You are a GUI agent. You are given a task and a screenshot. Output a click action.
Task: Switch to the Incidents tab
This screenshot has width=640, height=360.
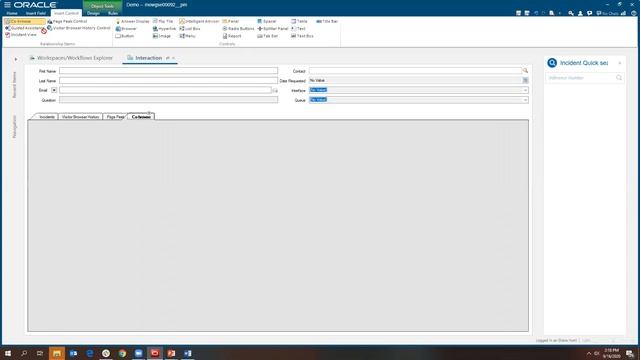pyautogui.click(x=47, y=117)
